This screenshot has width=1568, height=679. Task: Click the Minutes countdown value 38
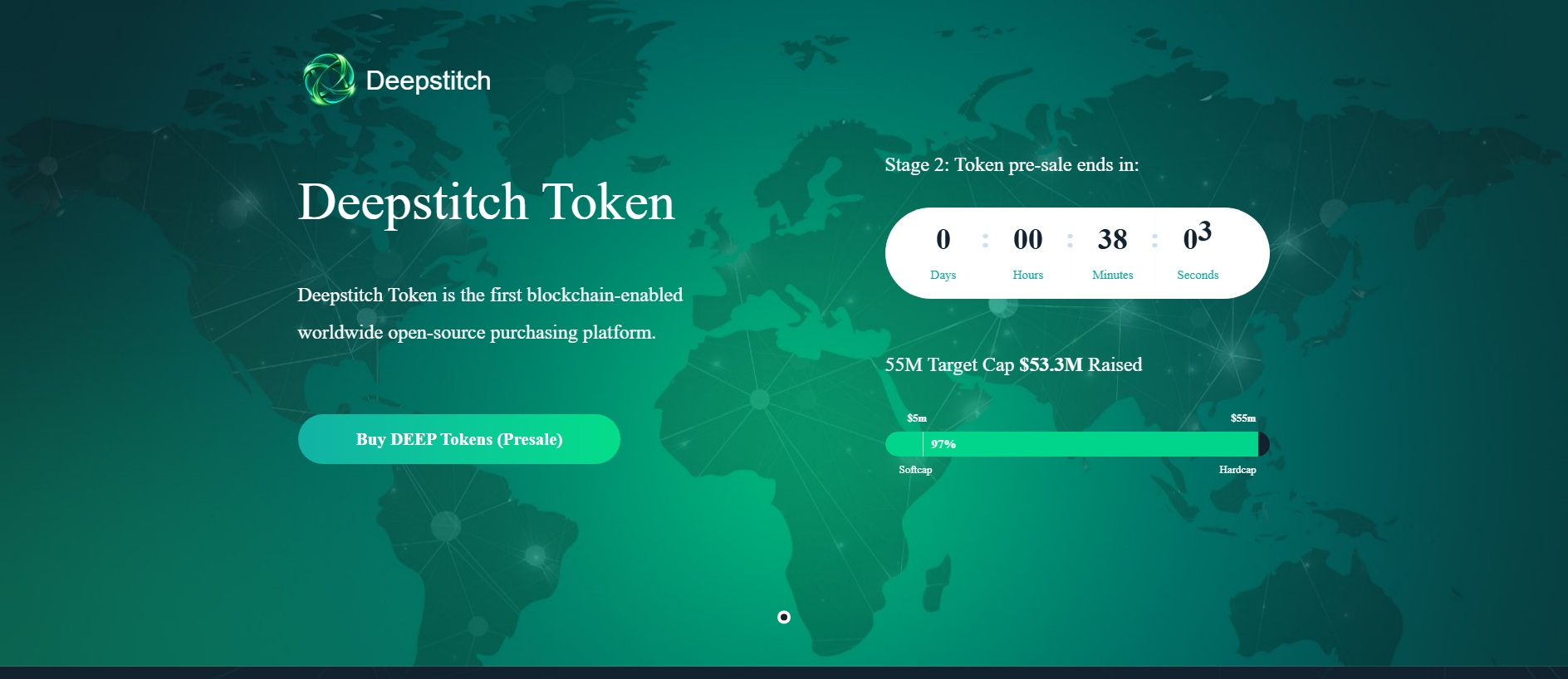tap(1112, 239)
